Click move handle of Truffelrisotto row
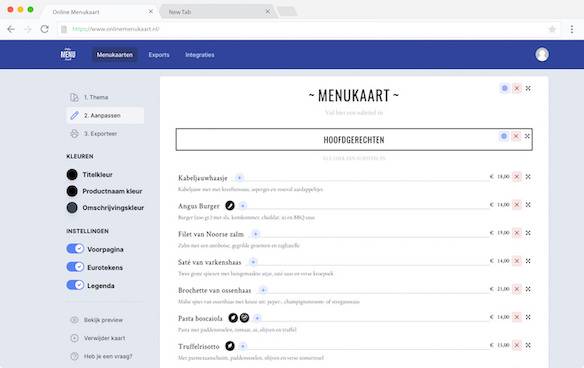Screen dimensions: 584x368 click(x=528, y=345)
